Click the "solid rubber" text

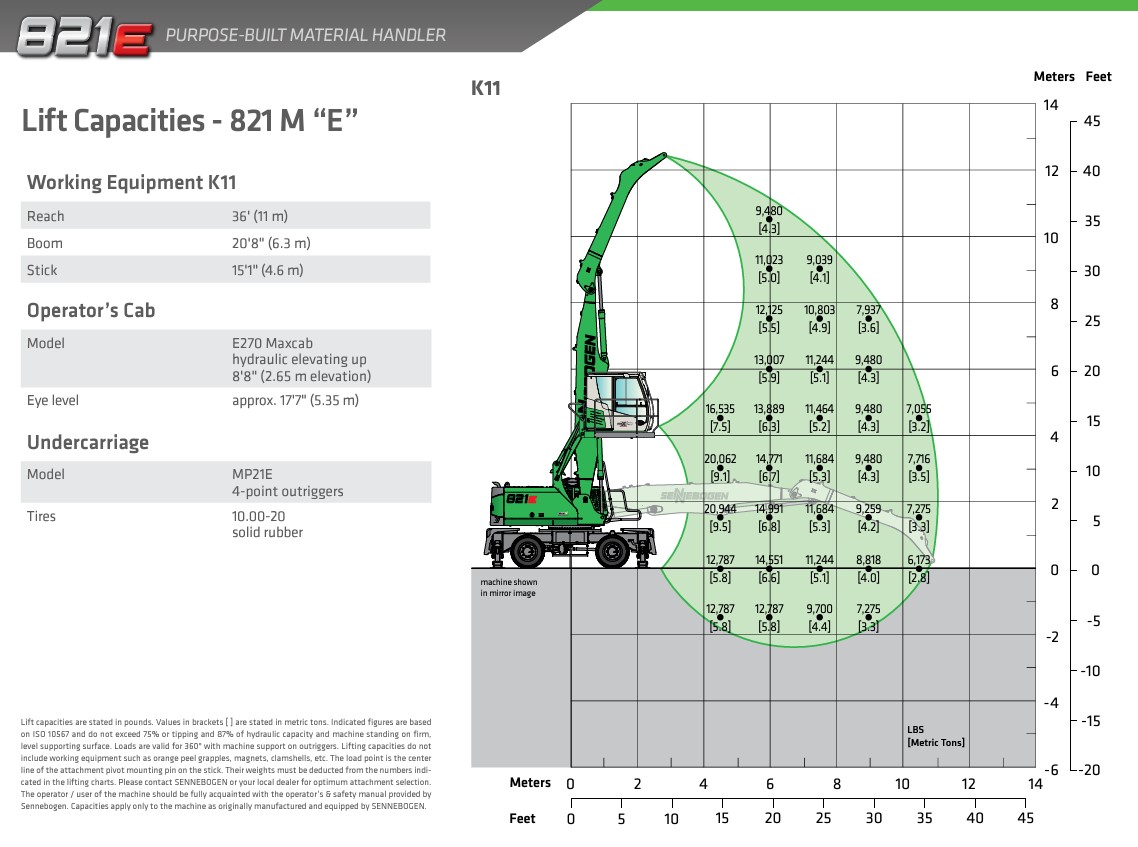pyautogui.click(x=267, y=532)
